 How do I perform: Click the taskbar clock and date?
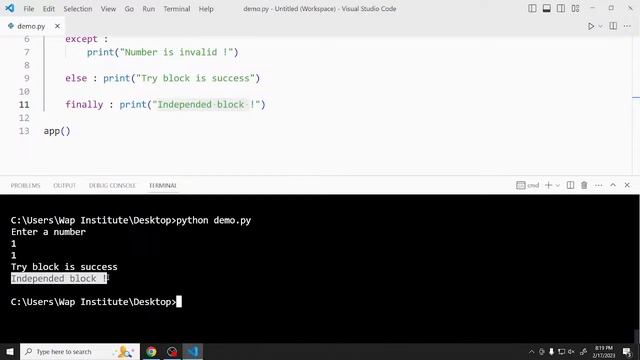point(604,351)
